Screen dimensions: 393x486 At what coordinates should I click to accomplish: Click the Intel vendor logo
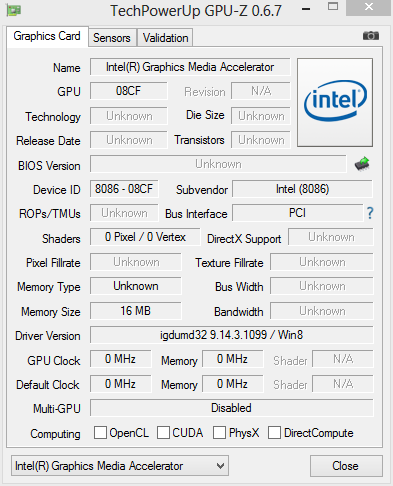(x=335, y=102)
